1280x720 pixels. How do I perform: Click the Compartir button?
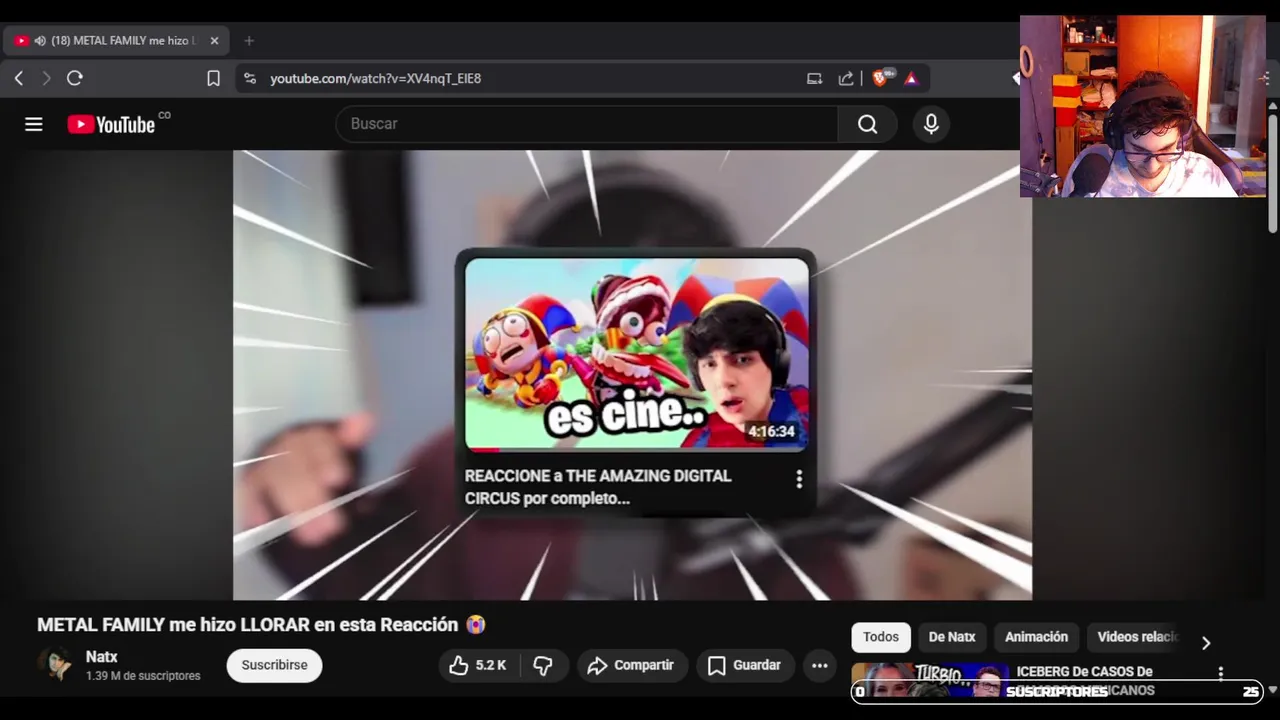[631, 665]
